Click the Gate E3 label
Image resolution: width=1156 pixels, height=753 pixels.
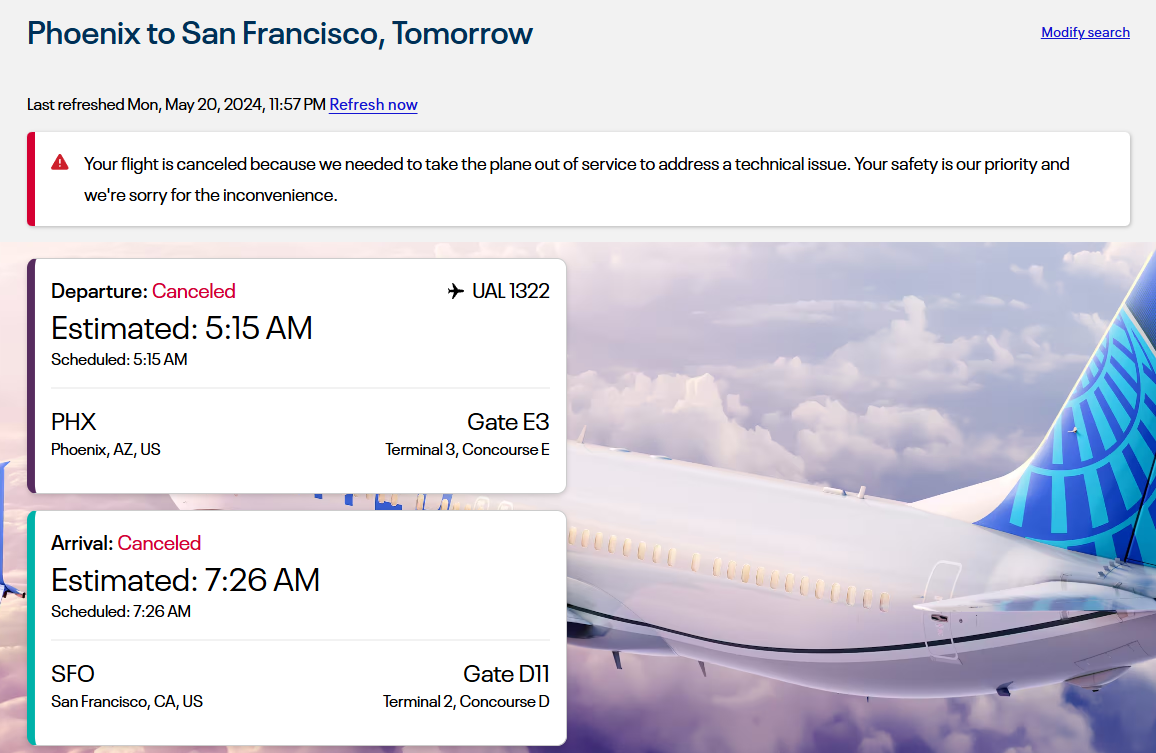point(508,422)
